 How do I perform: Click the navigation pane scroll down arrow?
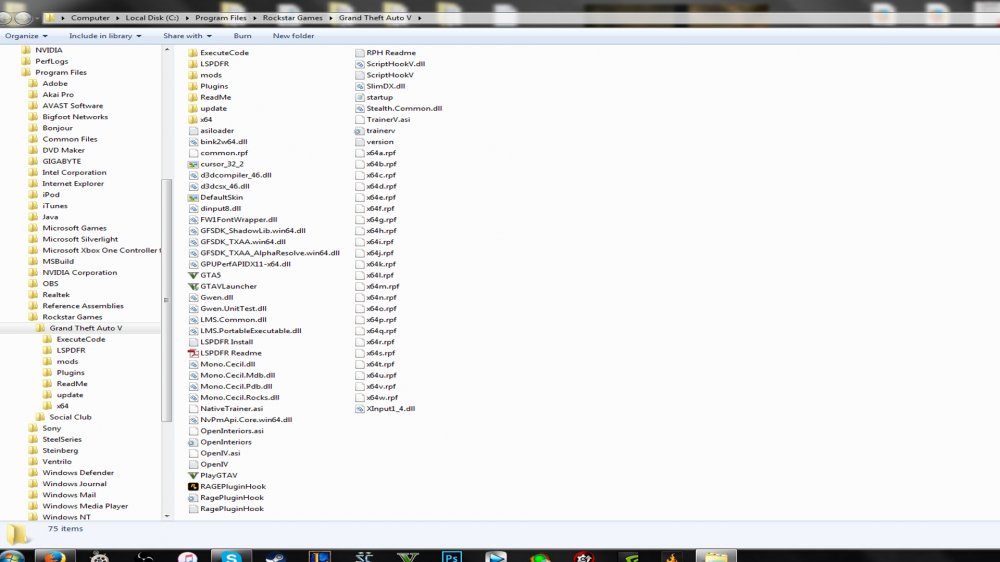click(167, 516)
